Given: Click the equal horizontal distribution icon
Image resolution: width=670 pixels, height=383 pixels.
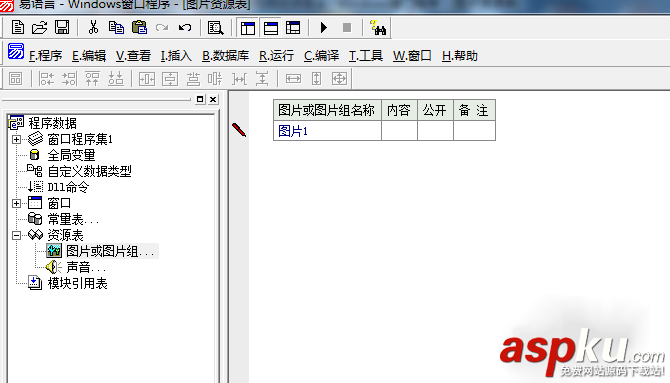Looking at the screenshot, I should click(x=215, y=79).
